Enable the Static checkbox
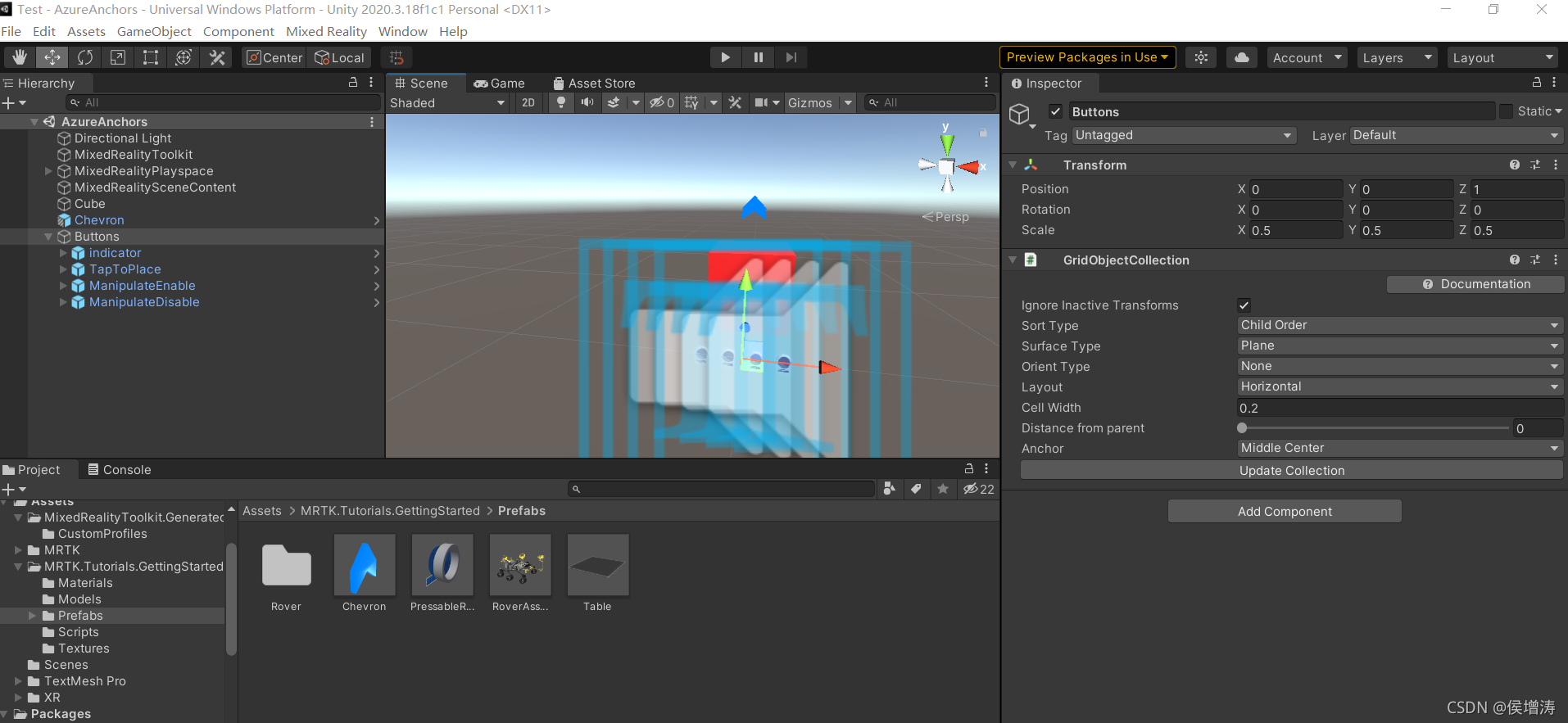This screenshot has height=723, width=1568. [1506, 111]
